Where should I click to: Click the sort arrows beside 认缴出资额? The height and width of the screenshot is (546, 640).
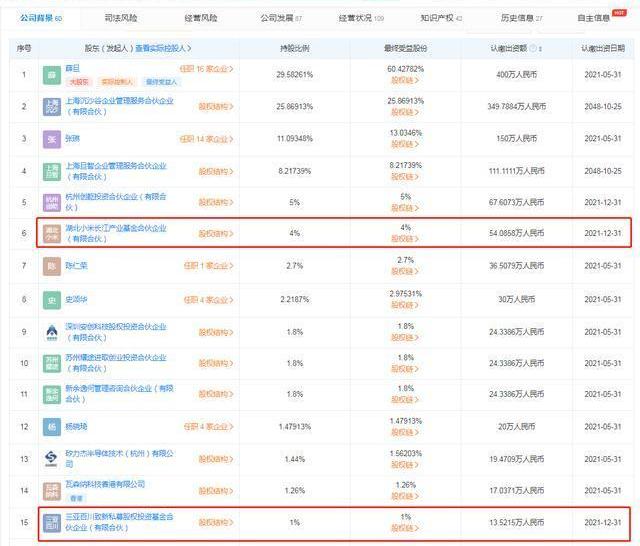coord(540,49)
